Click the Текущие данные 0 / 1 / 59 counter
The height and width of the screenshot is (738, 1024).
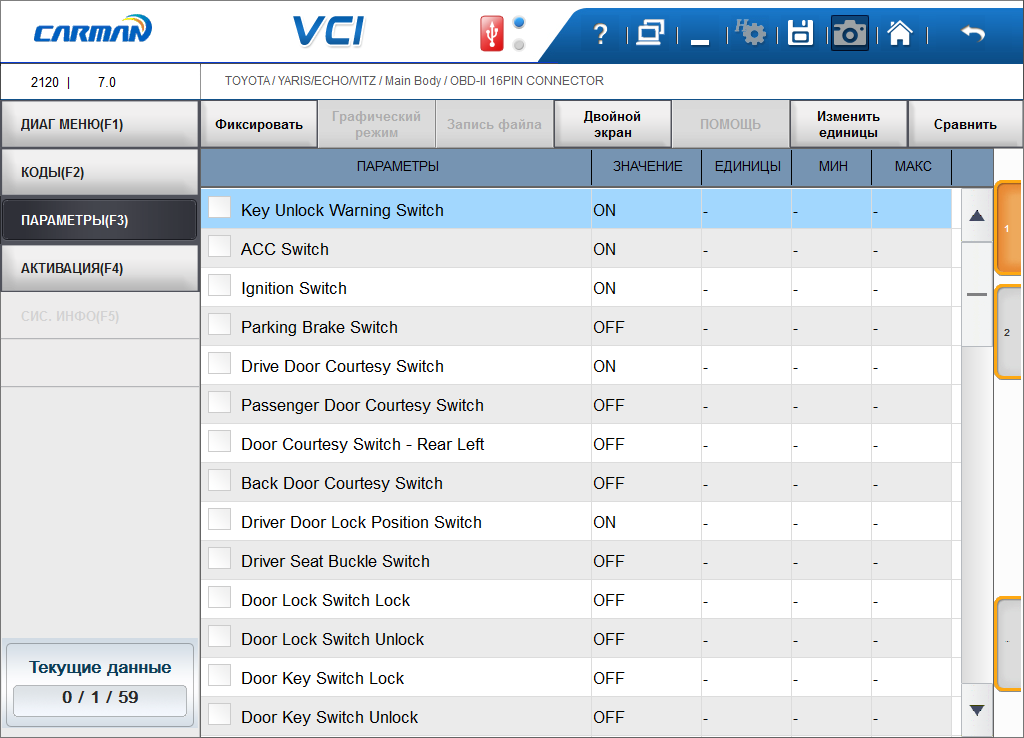click(x=100, y=684)
